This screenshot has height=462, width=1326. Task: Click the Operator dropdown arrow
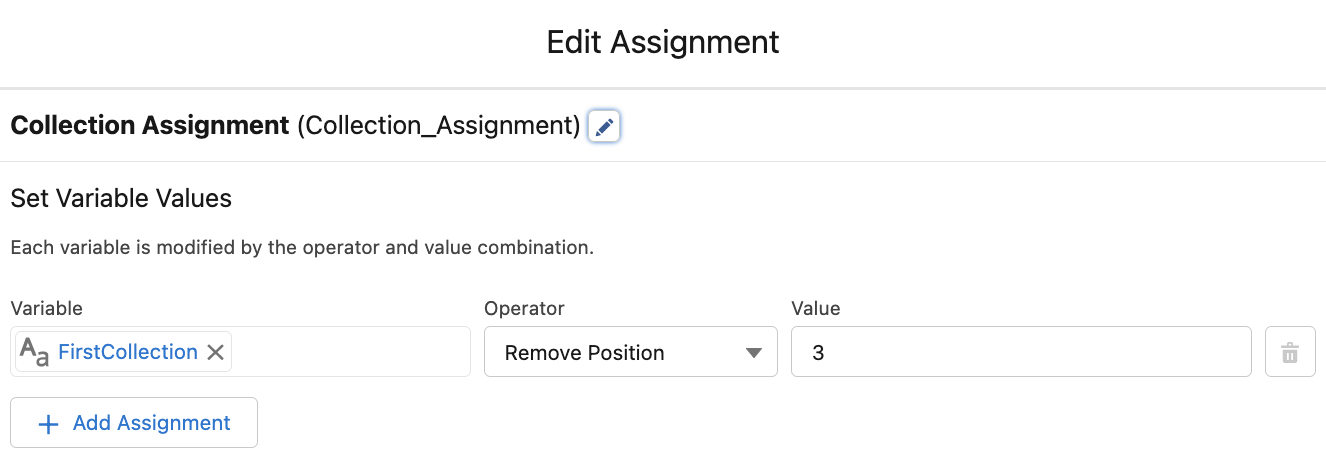(x=753, y=352)
